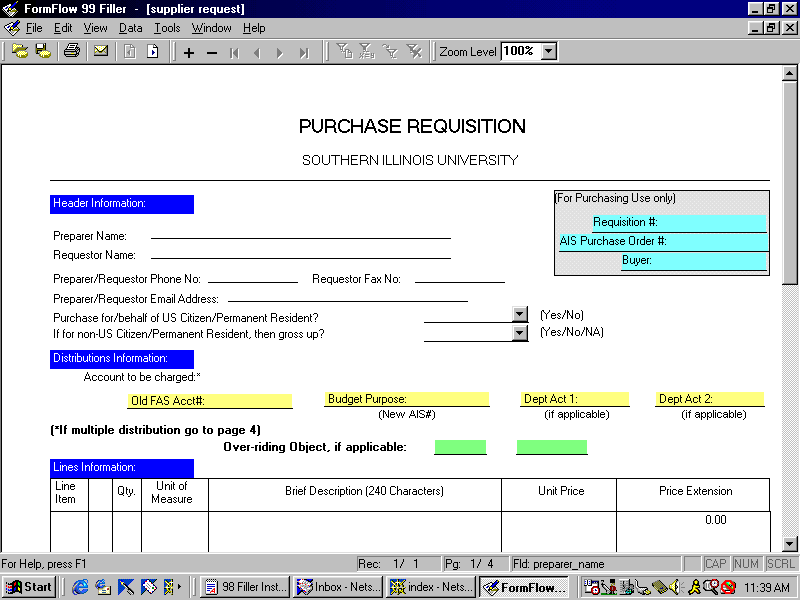The width and height of the screenshot is (800, 600).
Task: Click the Preparer Name field
Action: (x=300, y=234)
